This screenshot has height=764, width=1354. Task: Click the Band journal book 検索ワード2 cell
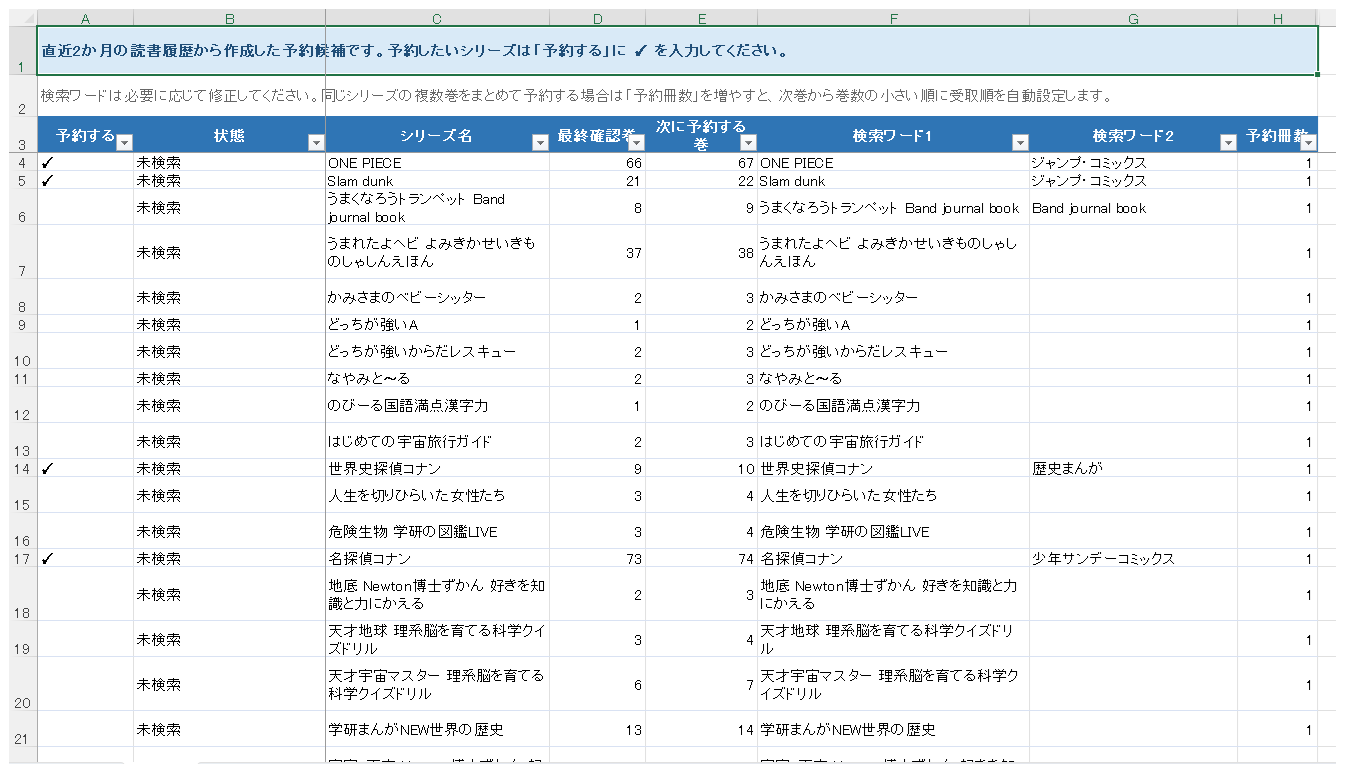(1133, 207)
